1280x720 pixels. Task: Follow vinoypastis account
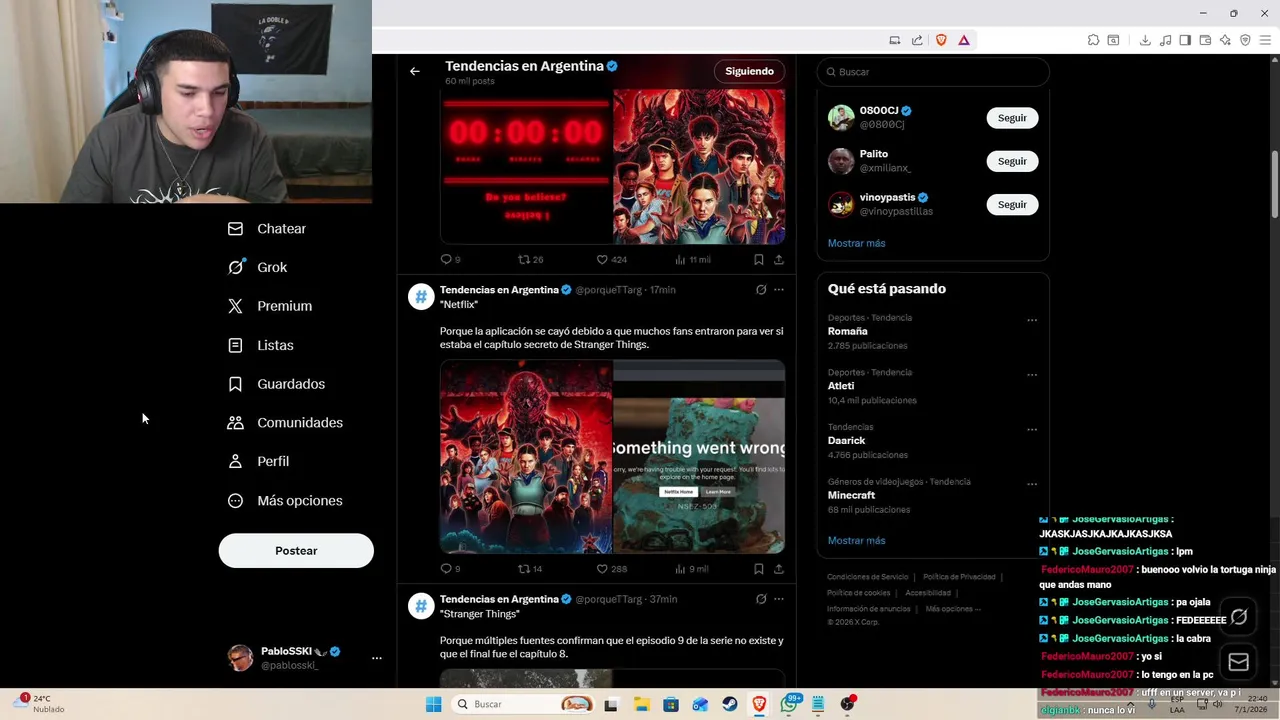click(x=1012, y=204)
